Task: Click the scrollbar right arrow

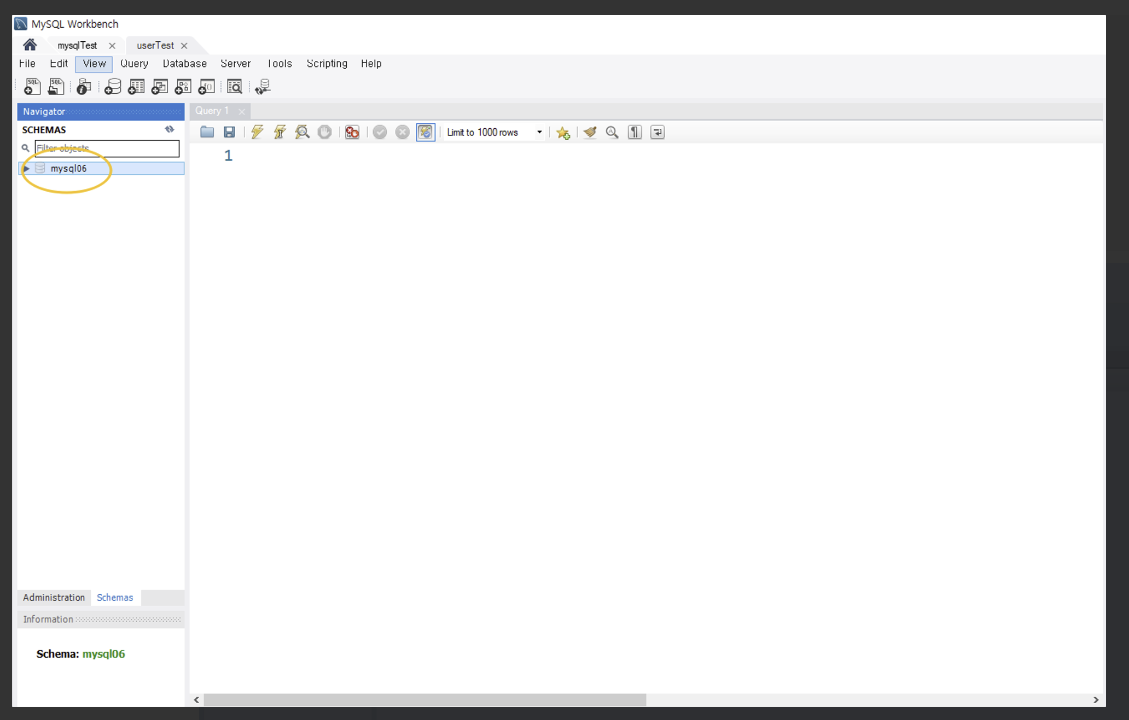Action: coord(1096,700)
